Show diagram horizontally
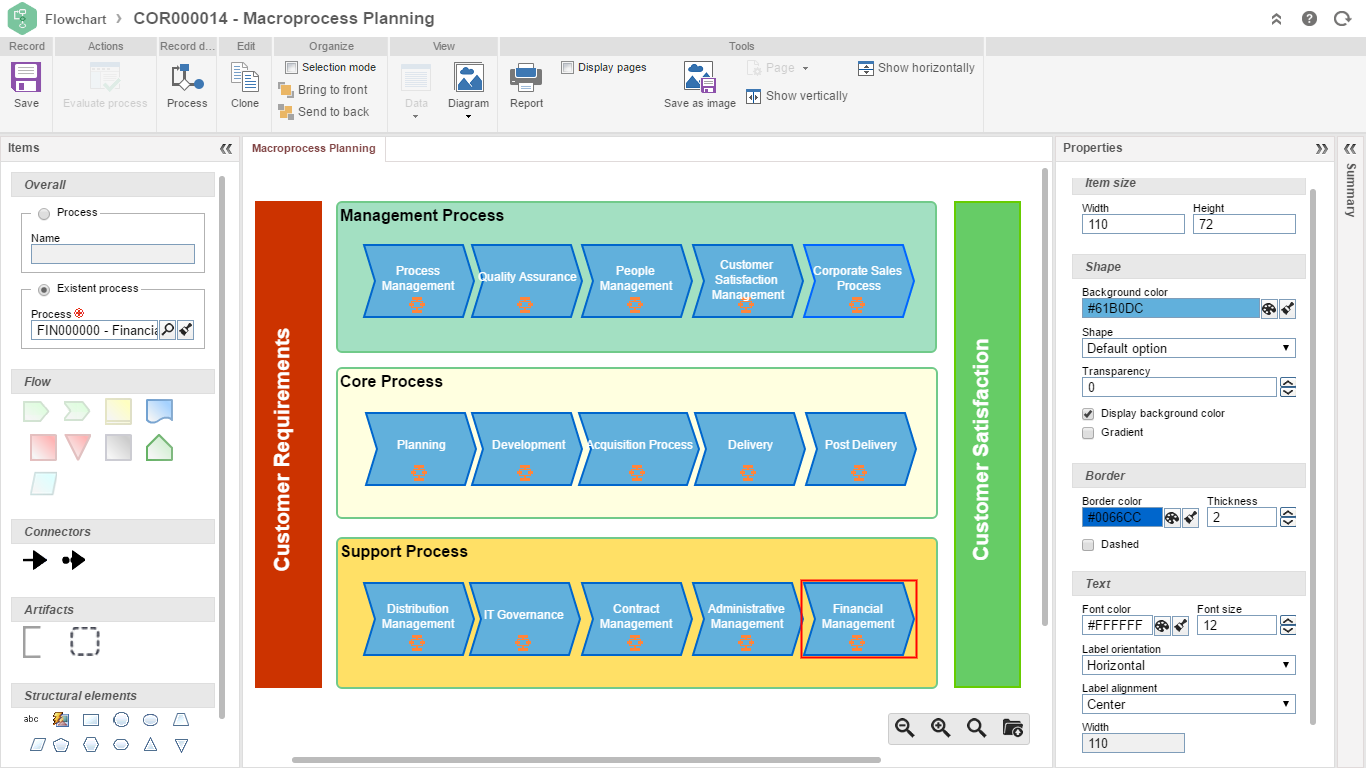Image resolution: width=1366 pixels, height=768 pixels. tap(916, 68)
